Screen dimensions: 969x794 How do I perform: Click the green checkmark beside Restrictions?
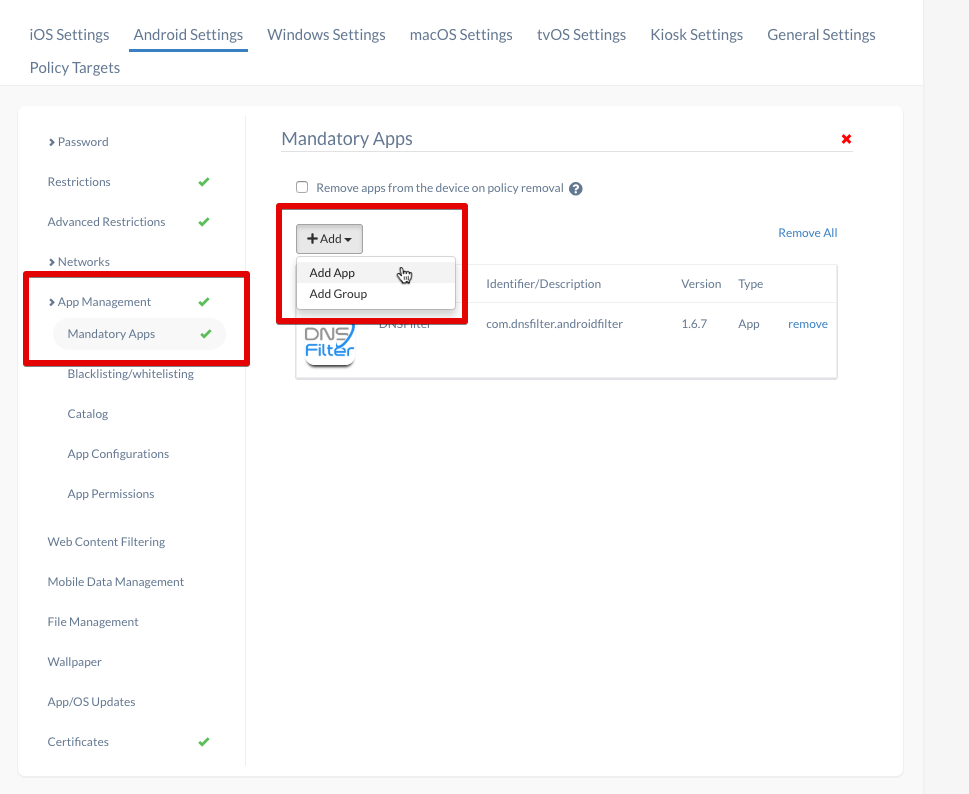tap(204, 182)
